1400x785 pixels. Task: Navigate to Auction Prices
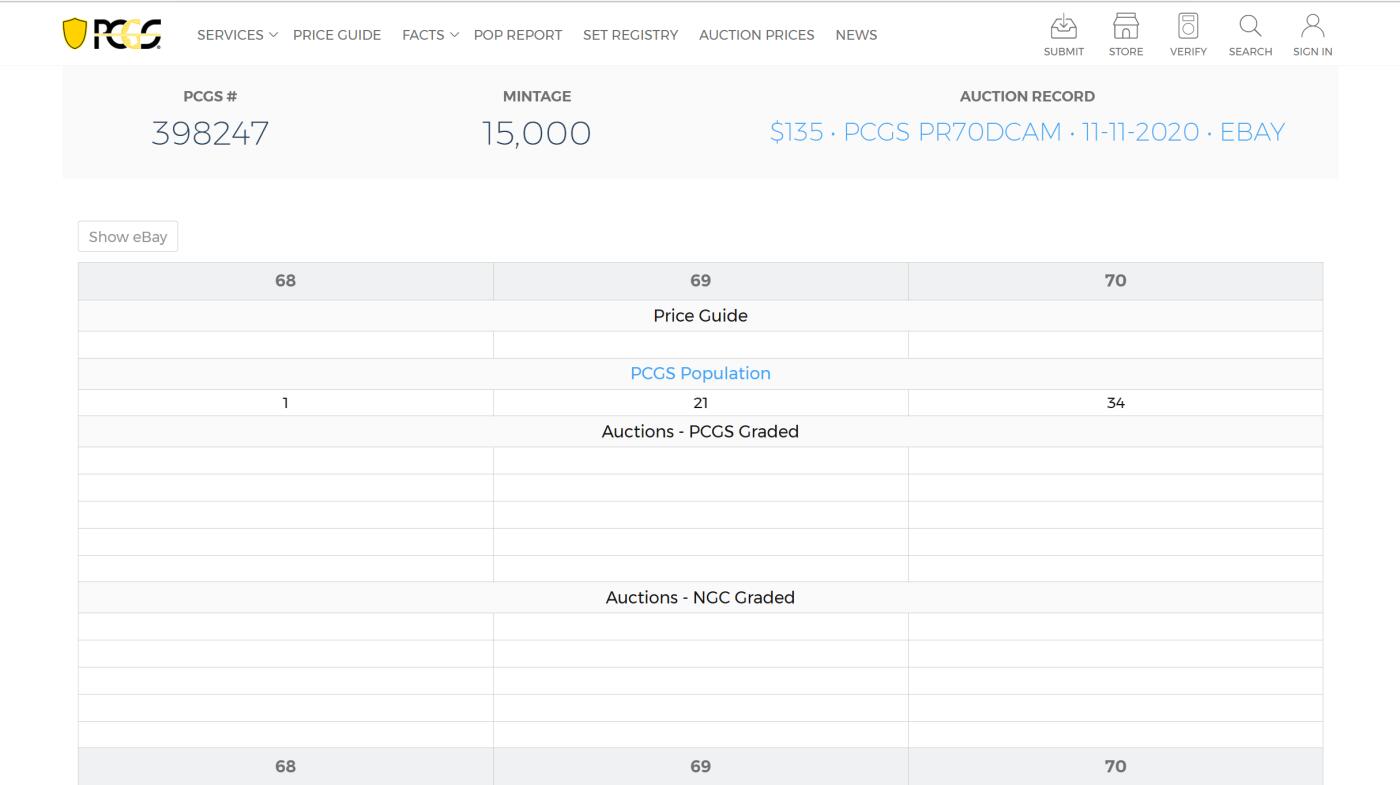[756, 35]
